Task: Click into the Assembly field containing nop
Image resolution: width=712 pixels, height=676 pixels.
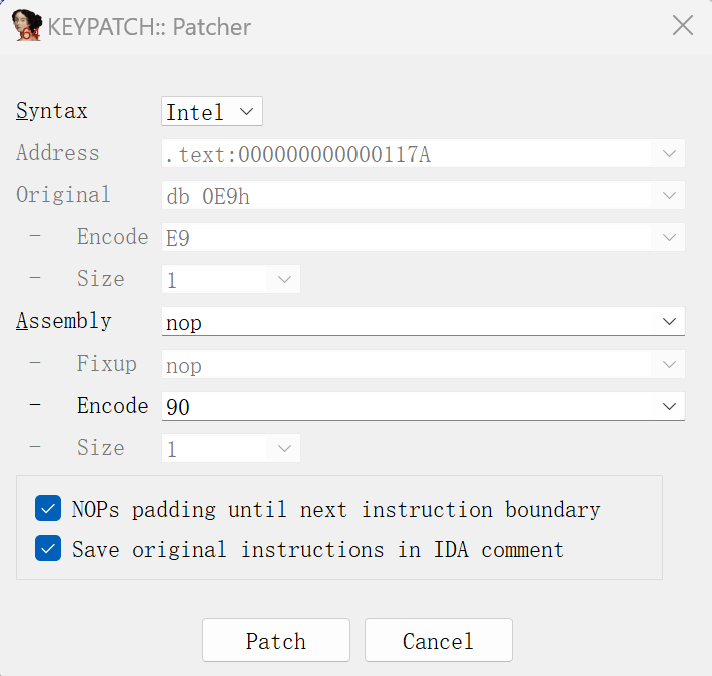Action: pyautogui.click(x=400, y=322)
